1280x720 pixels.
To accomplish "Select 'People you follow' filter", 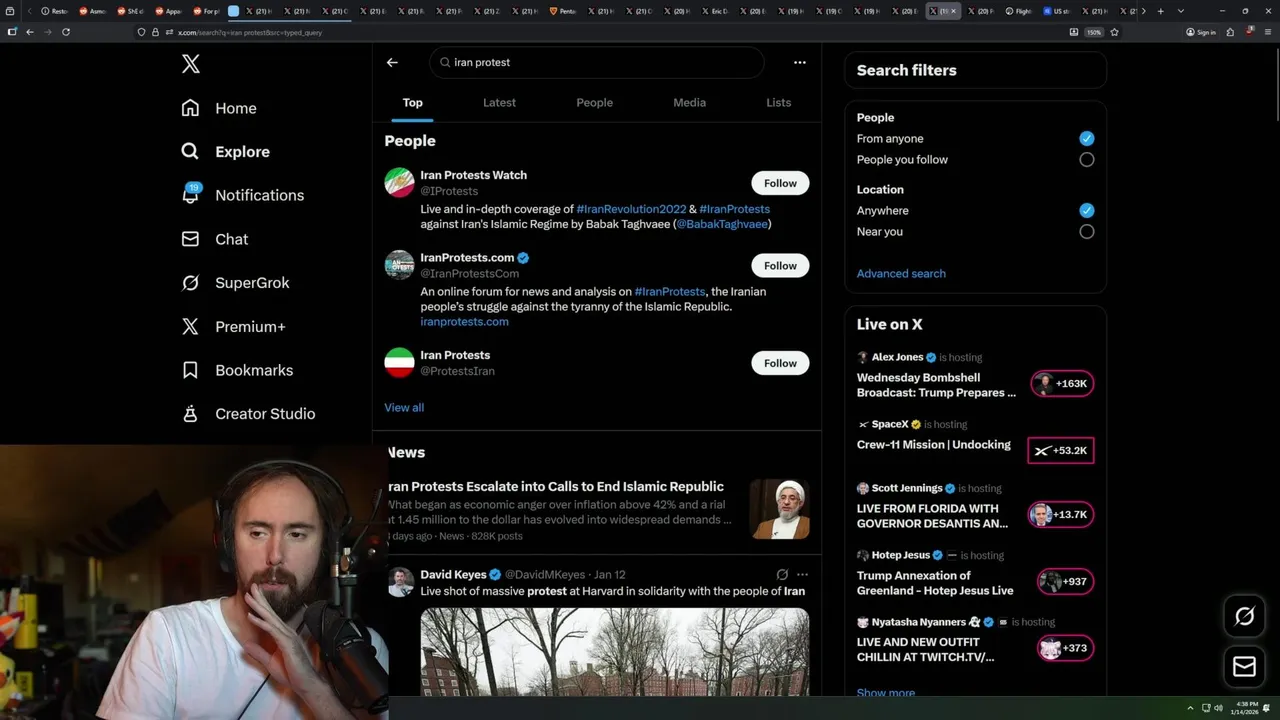I will click(1087, 160).
